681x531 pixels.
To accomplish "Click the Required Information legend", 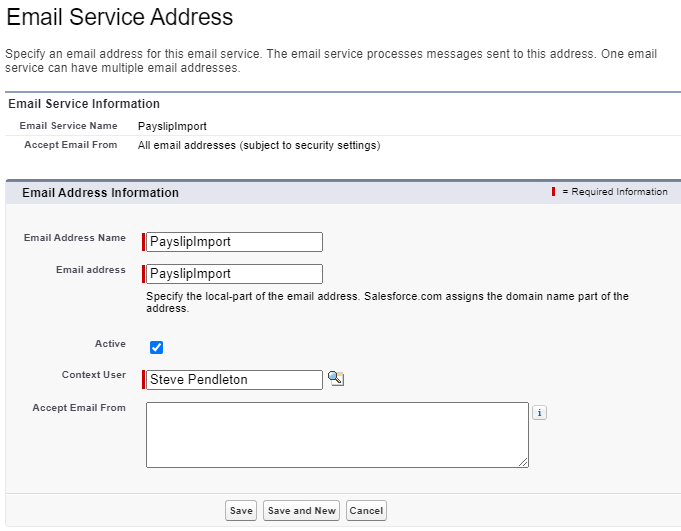I will pos(613,192).
